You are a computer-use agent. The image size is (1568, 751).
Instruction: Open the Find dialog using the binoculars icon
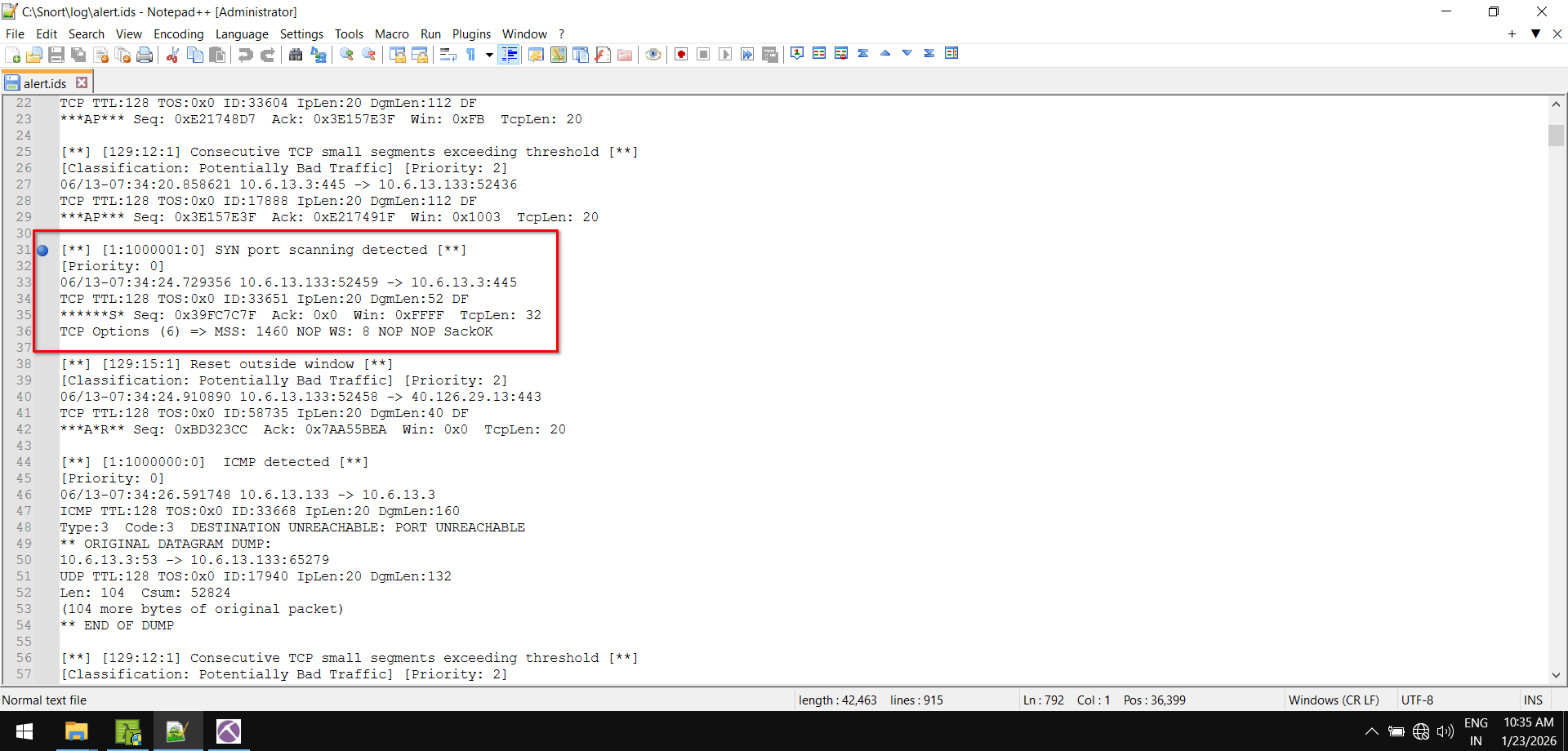pyautogui.click(x=296, y=54)
